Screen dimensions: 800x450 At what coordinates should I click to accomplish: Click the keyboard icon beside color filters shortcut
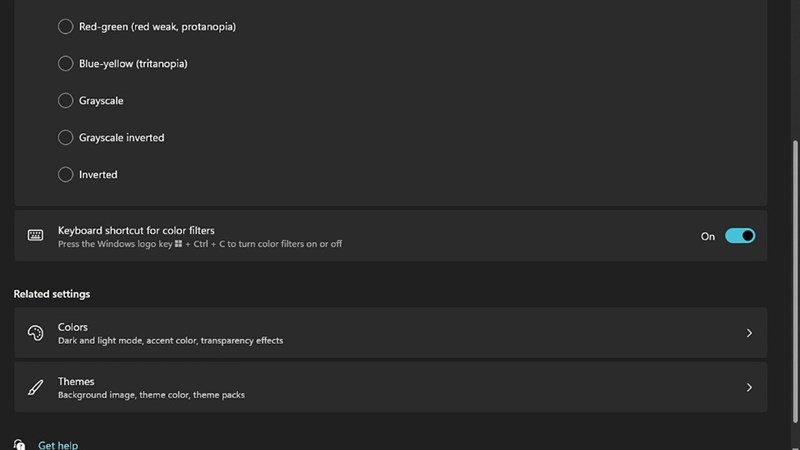click(36, 236)
